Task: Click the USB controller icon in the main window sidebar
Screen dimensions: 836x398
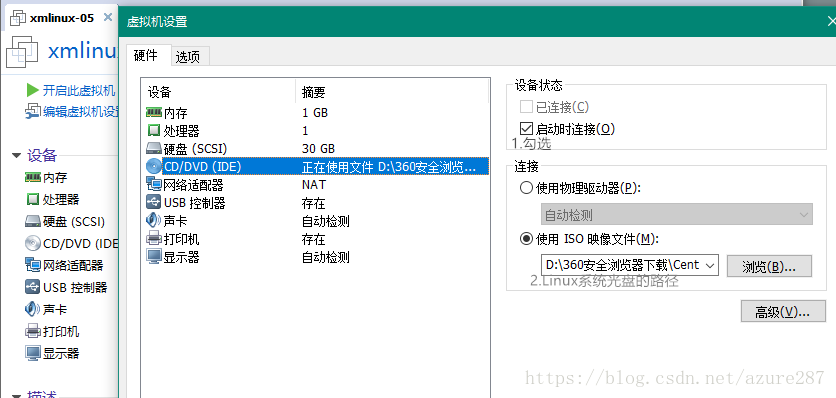Action: [x=33, y=287]
